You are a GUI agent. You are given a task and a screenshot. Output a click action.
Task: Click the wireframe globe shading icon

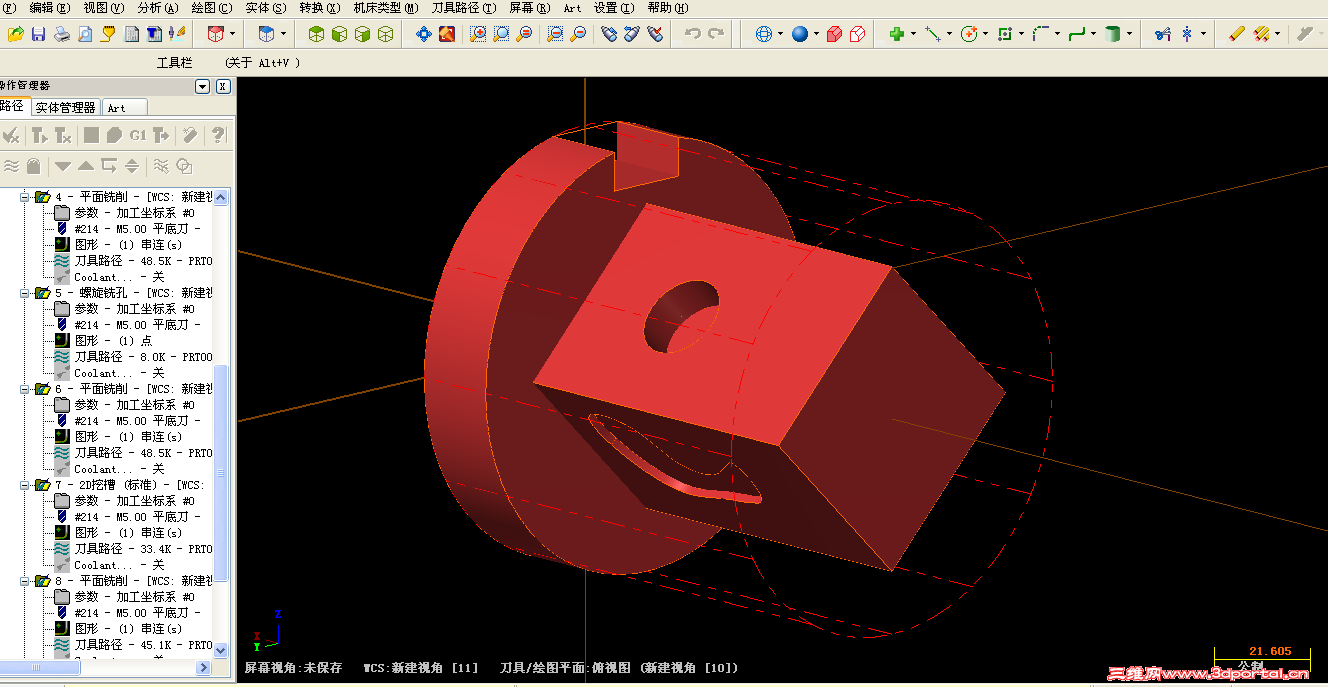click(x=764, y=34)
